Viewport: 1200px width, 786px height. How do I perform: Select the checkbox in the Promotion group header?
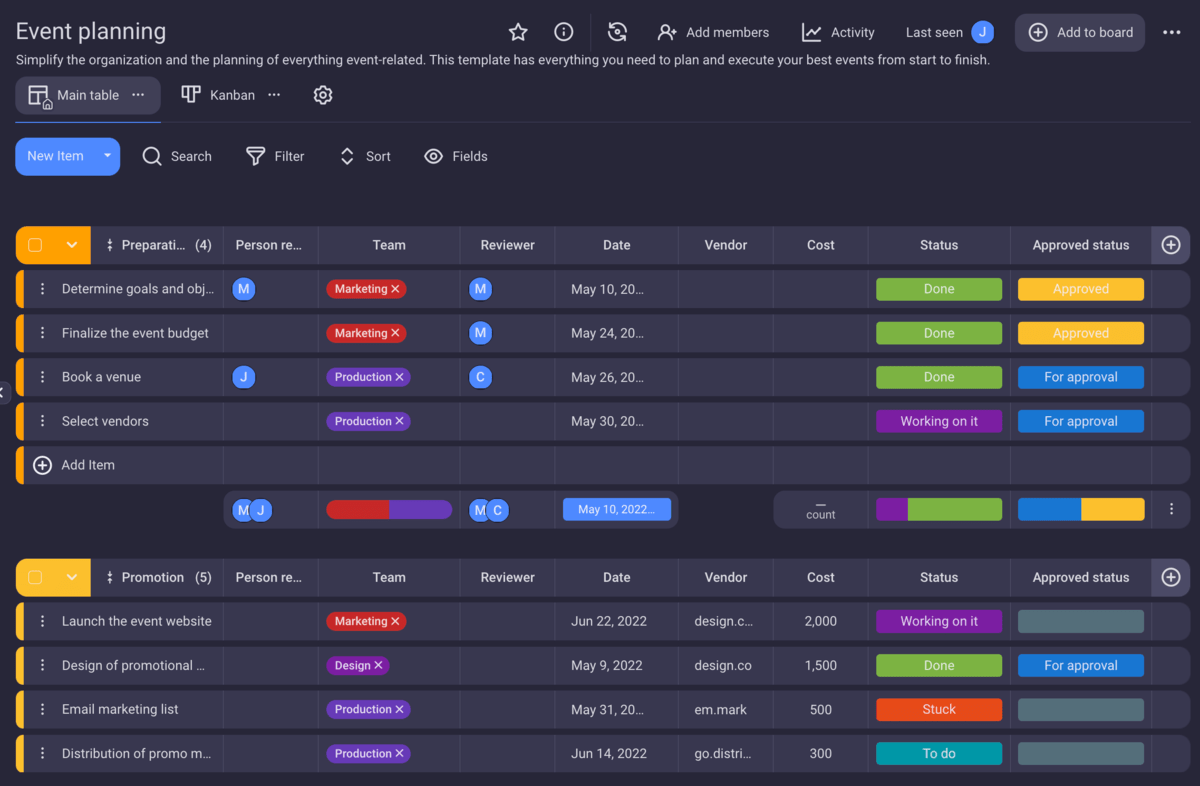coord(37,577)
